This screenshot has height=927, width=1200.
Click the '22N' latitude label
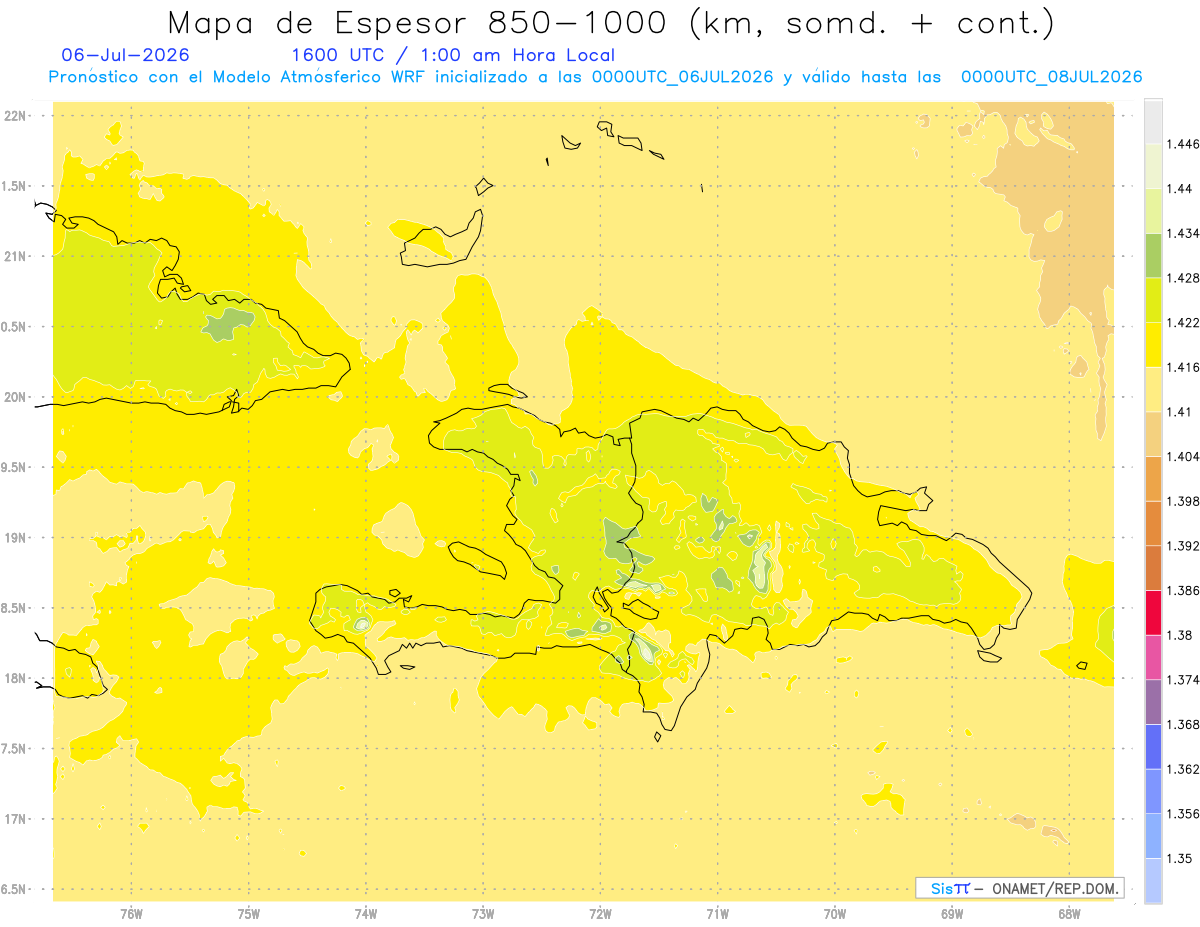pos(17,116)
